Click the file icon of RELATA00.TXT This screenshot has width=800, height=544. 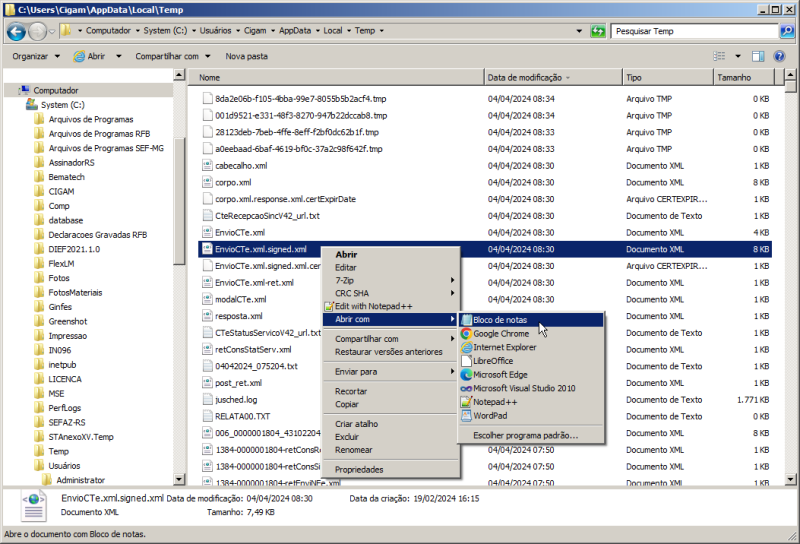point(207,416)
